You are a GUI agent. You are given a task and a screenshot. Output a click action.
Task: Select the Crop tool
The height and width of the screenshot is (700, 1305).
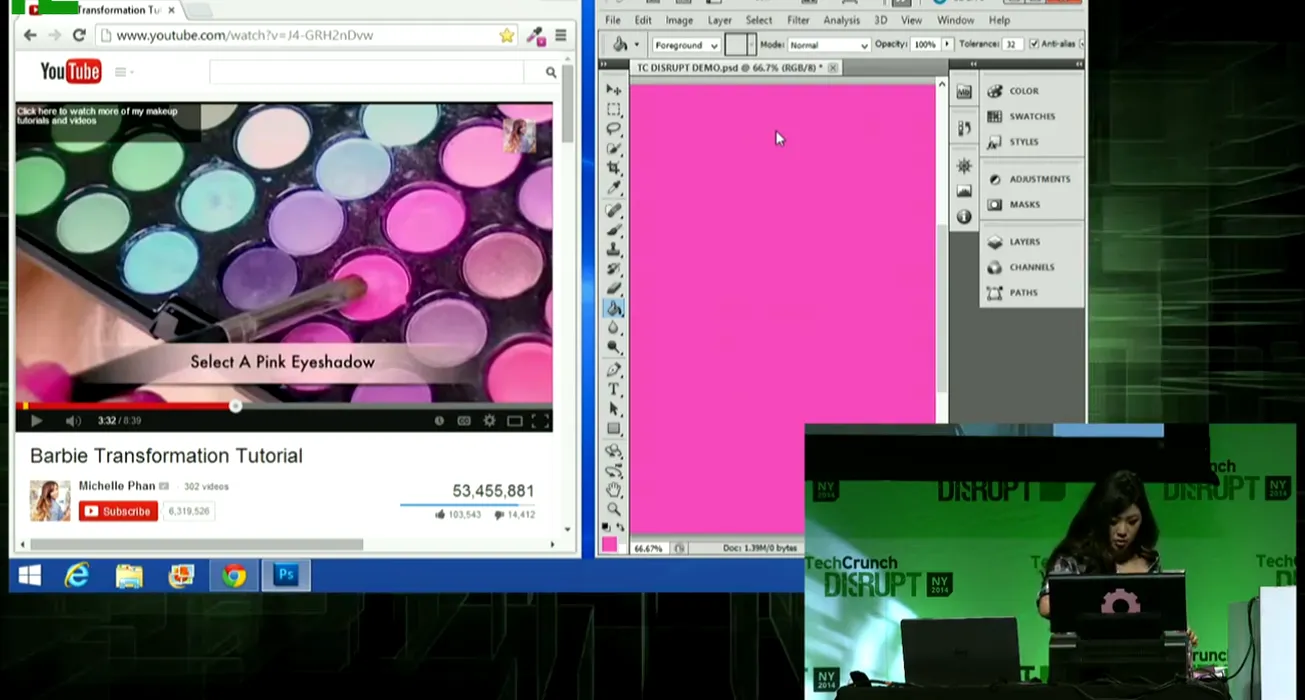pos(614,168)
